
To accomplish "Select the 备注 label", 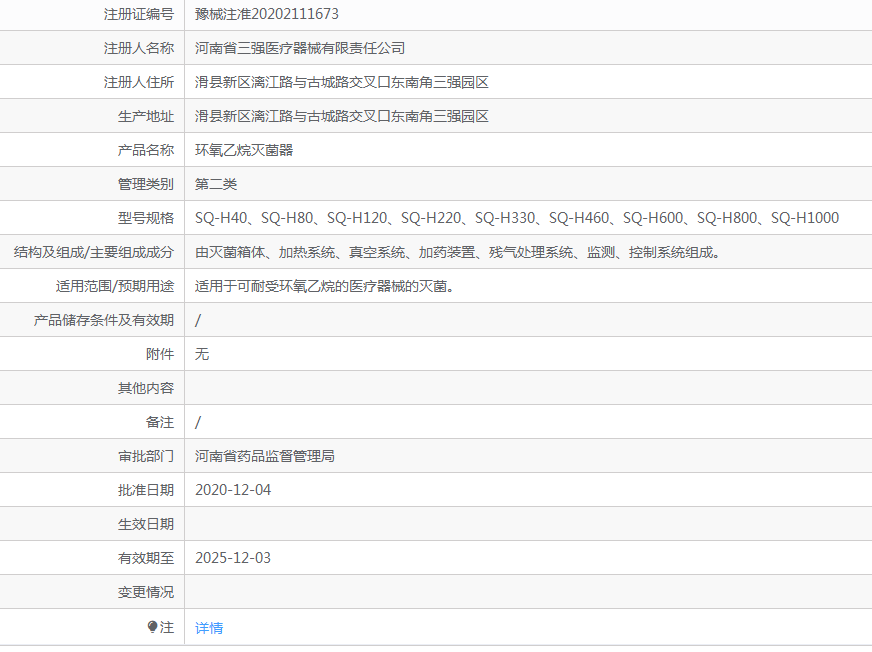I will (x=160, y=422).
